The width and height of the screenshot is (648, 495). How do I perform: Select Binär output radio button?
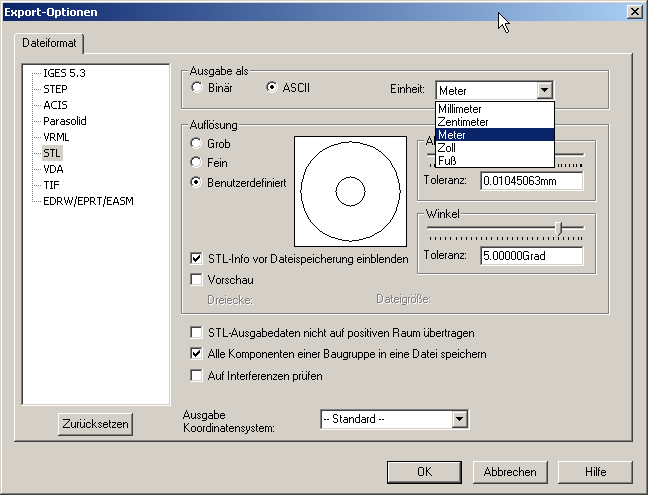pyautogui.click(x=197, y=88)
